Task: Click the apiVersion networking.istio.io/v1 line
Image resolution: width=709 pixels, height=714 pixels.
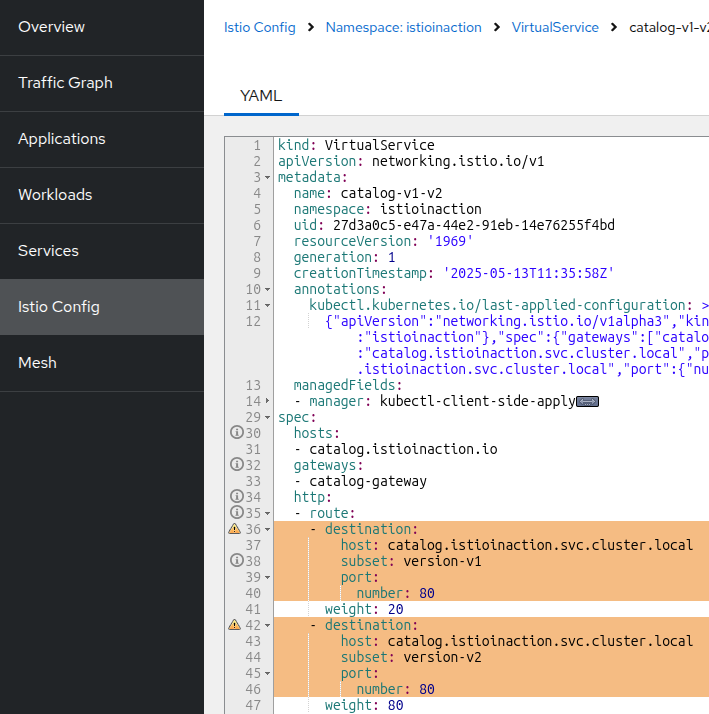Action: coord(411,161)
